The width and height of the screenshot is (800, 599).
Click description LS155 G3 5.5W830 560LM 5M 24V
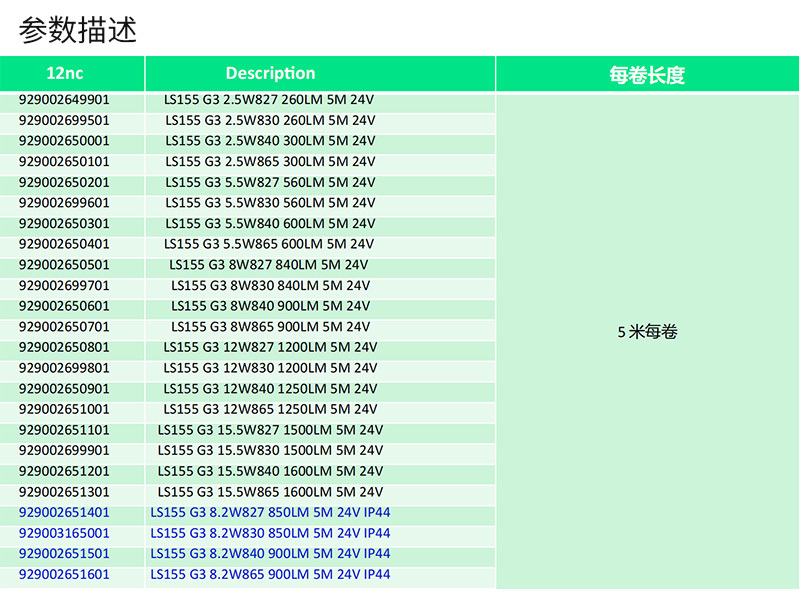coord(270,203)
